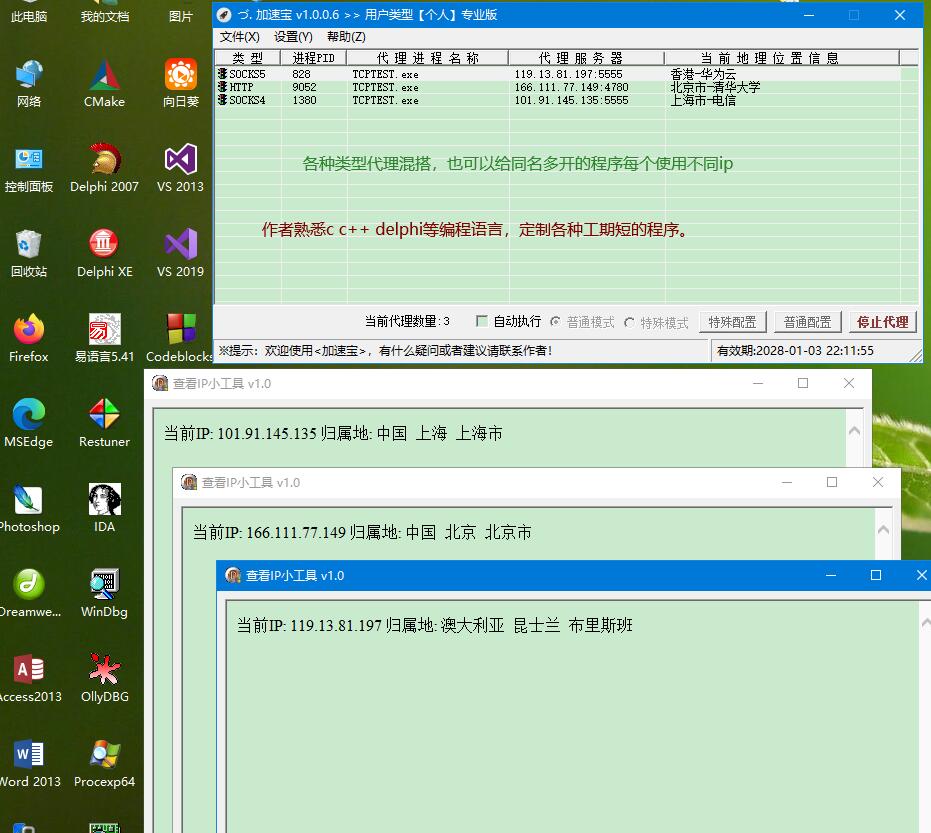
Task: Sort by the 代理服务器 column header
Action: [x=587, y=58]
